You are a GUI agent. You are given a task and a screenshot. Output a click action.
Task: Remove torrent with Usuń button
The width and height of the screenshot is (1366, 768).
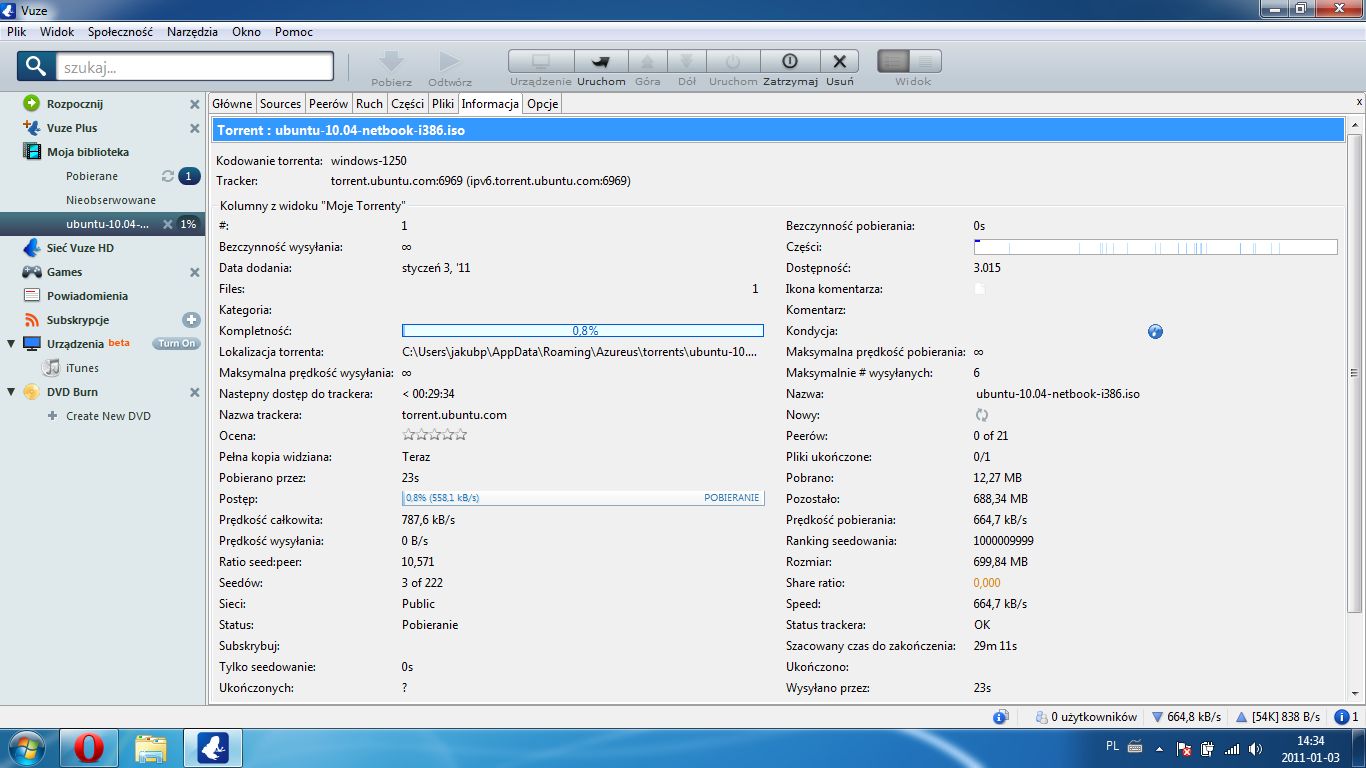[x=840, y=62]
